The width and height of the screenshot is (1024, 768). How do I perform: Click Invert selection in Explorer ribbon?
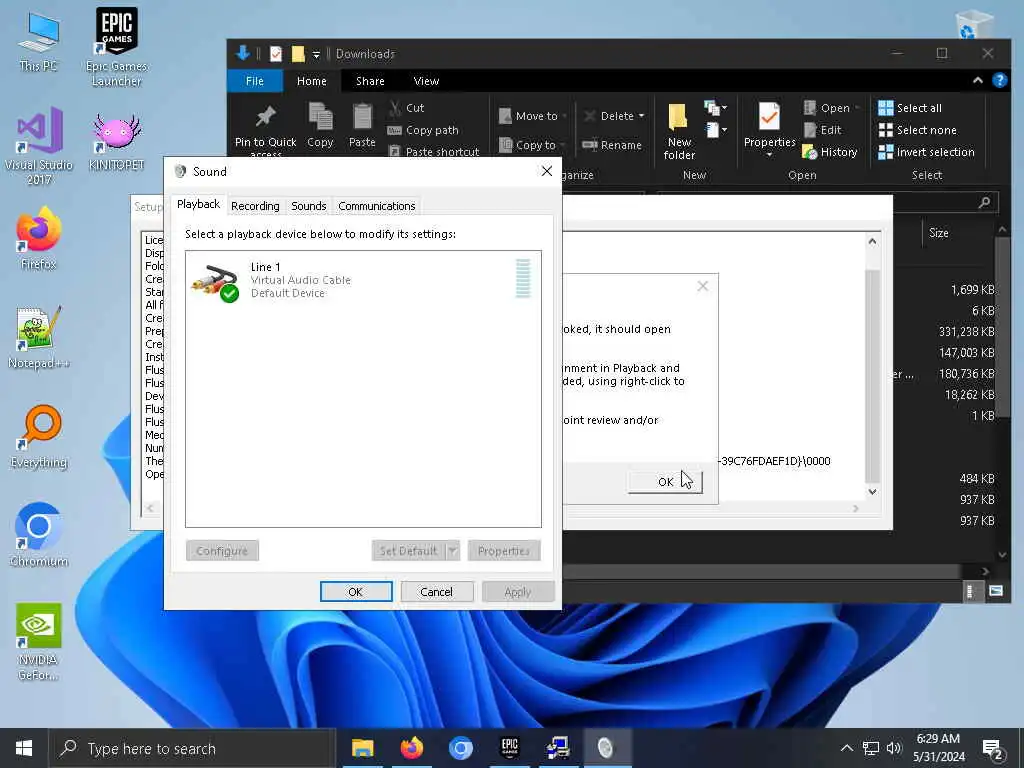[926, 152]
